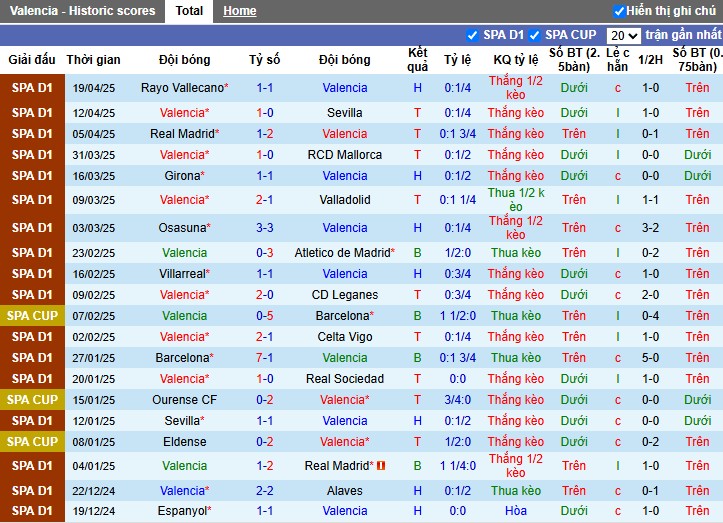Click 'Thua 1/2 kèo' in the Valladolid row

516,200
